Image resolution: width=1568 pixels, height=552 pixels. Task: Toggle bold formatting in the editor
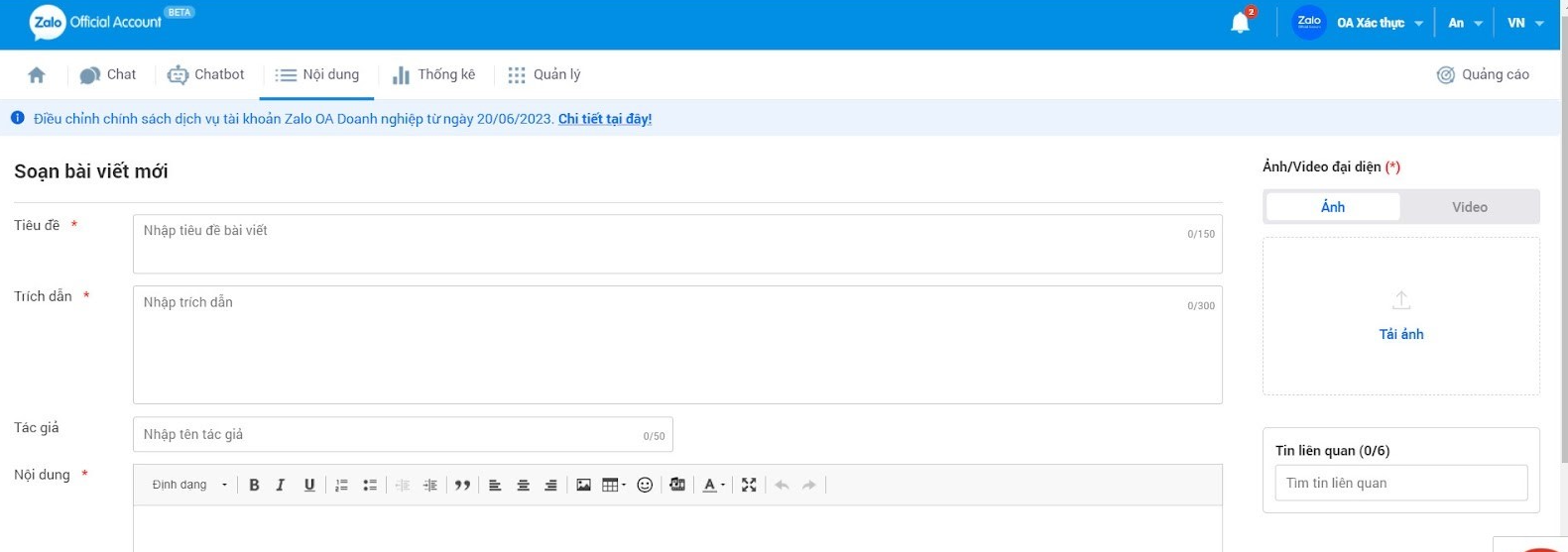(x=254, y=485)
